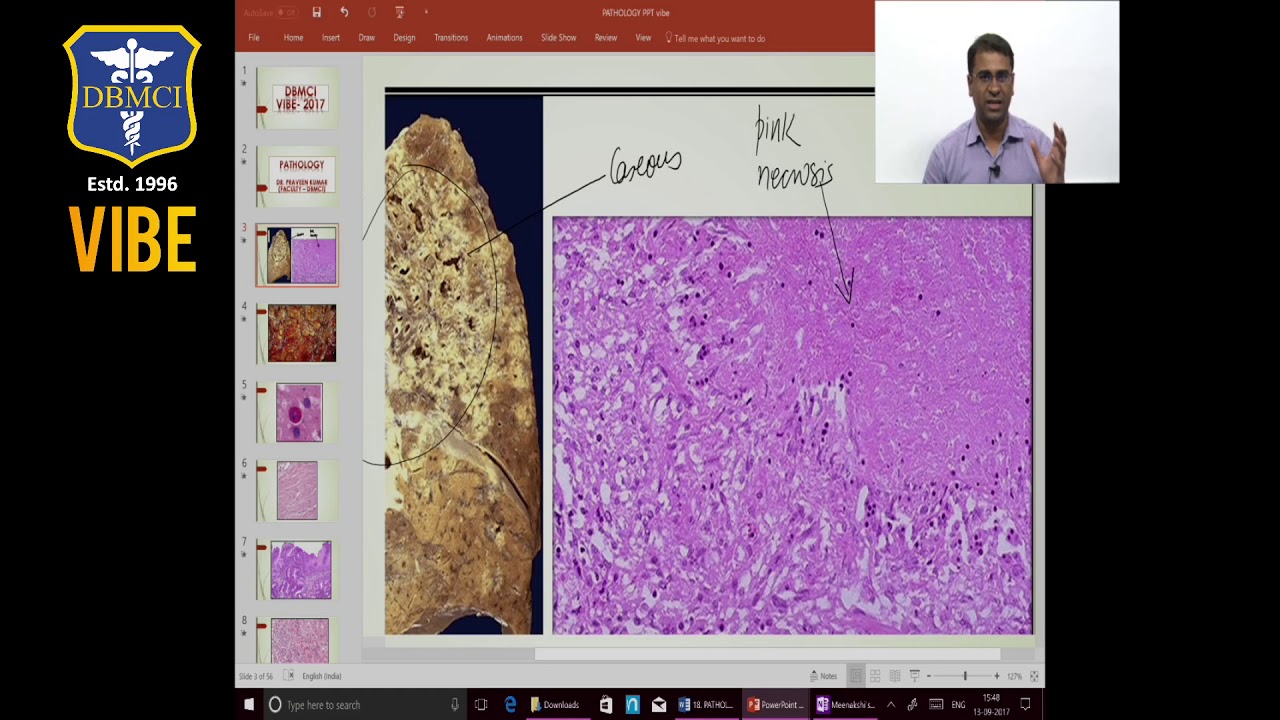Click the 127% zoom level
The image size is (1280, 720).
pyautogui.click(x=1014, y=676)
